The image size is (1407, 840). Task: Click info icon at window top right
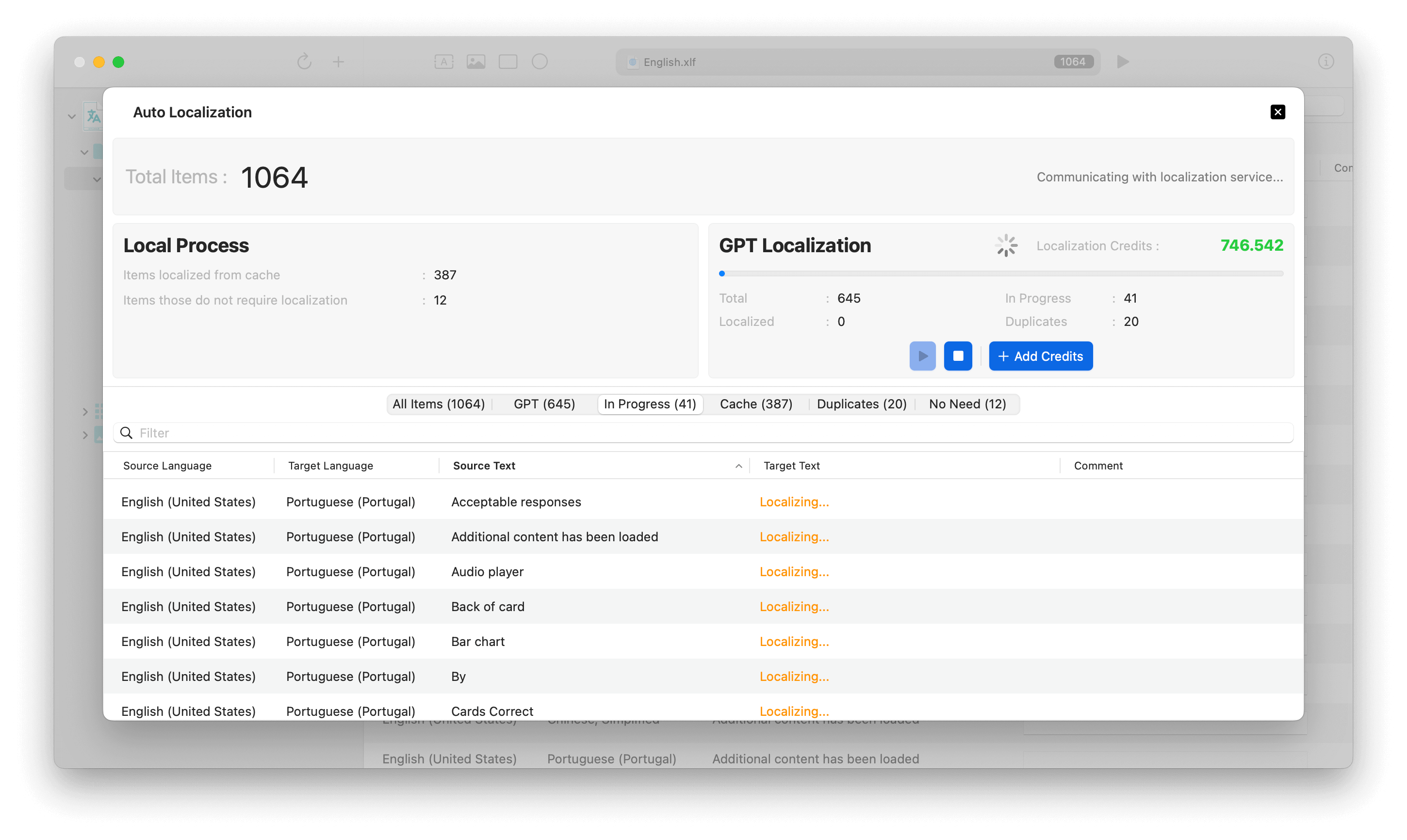click(1325, 62)
